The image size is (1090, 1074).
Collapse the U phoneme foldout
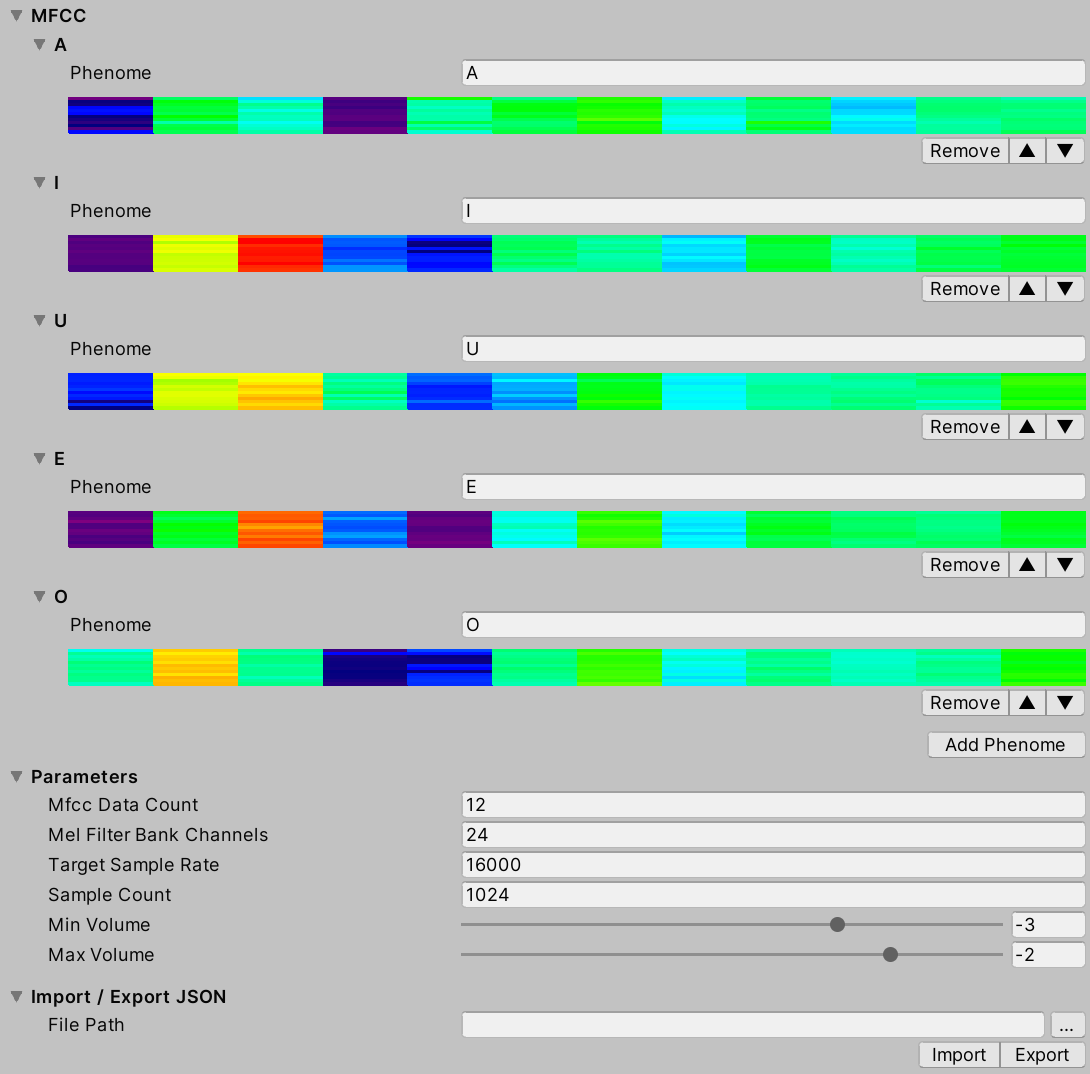click(x=40, y=320)
